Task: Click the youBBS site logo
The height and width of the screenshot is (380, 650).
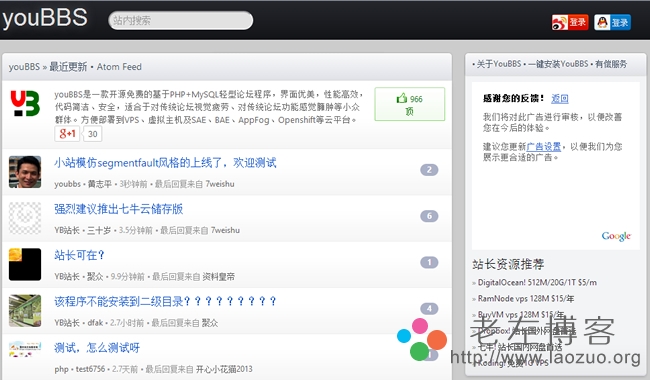Action: point(45,19)
